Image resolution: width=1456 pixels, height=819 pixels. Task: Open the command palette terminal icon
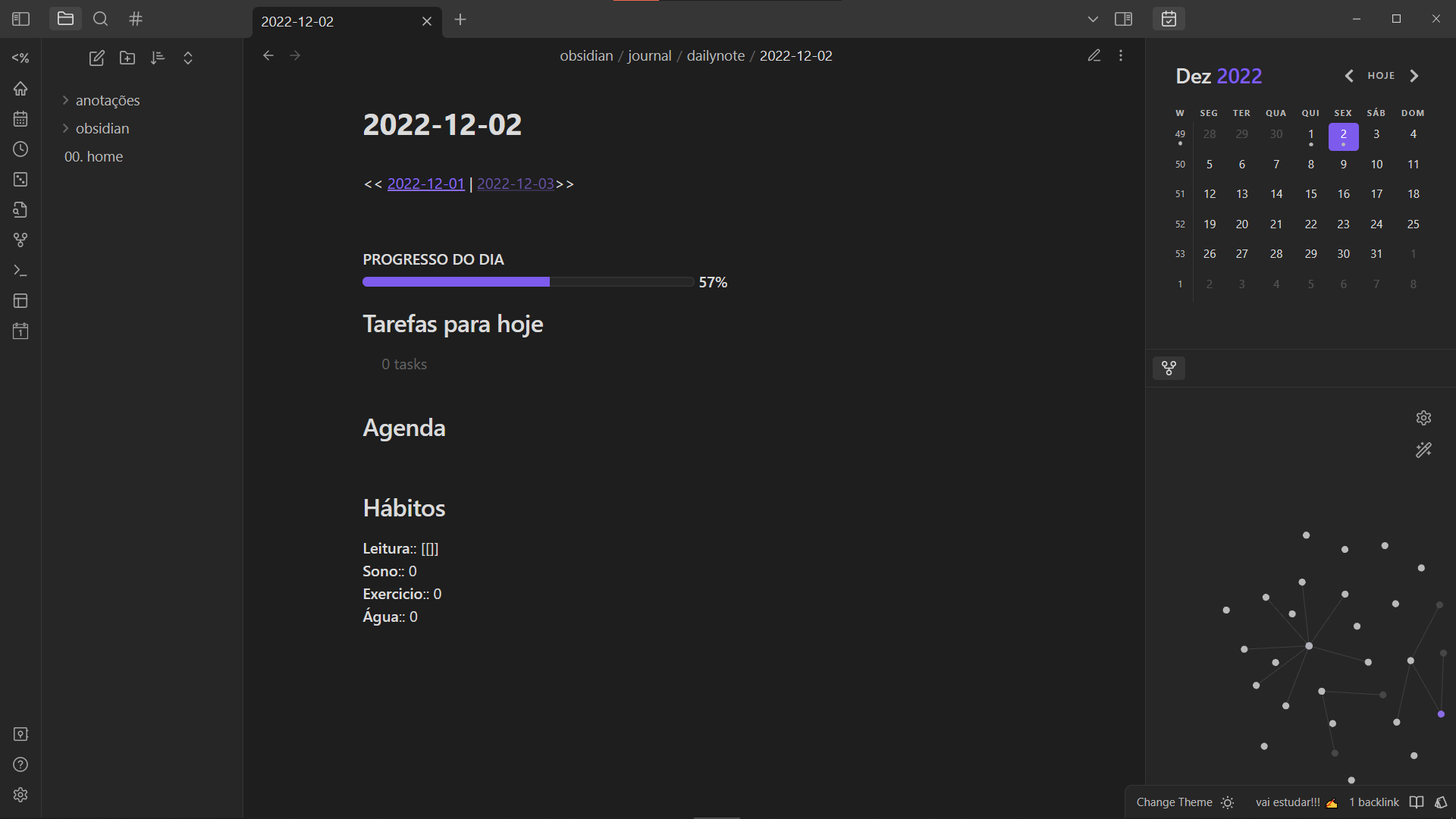20,271
